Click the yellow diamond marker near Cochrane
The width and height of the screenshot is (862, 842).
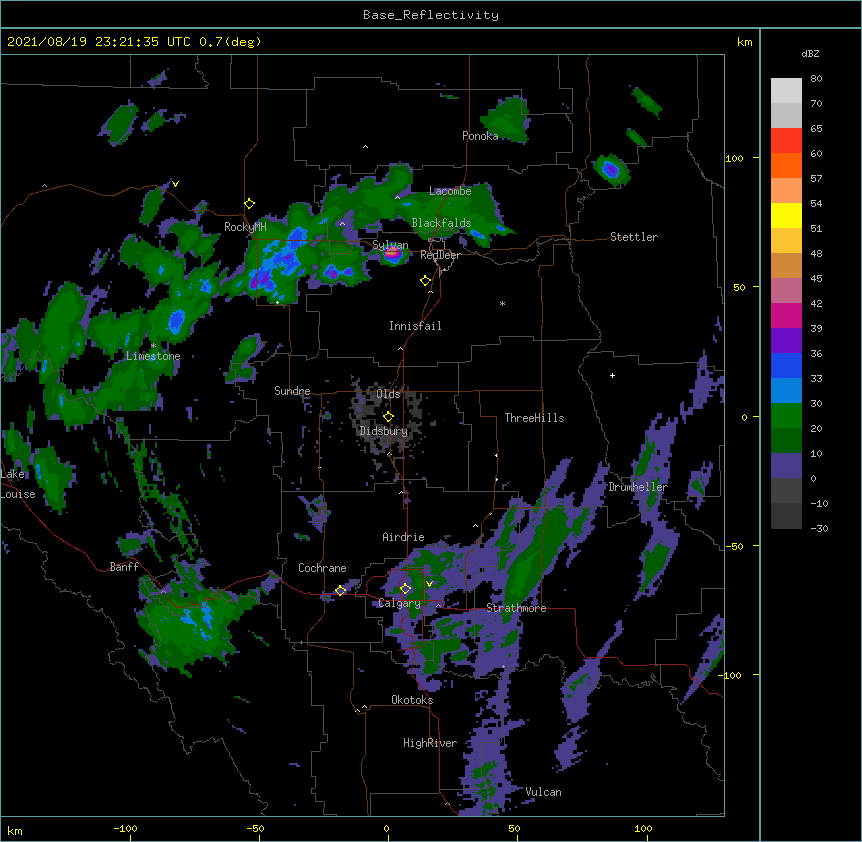(x=340, y=590)
